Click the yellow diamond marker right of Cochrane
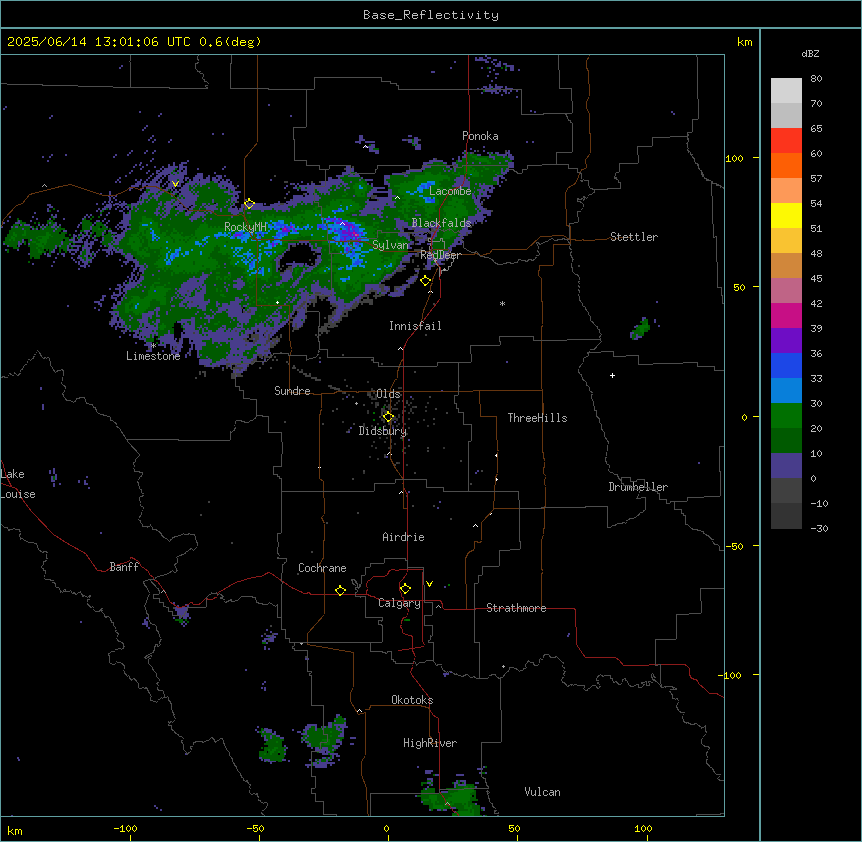The image size is (862, 842). pos(340,590)
